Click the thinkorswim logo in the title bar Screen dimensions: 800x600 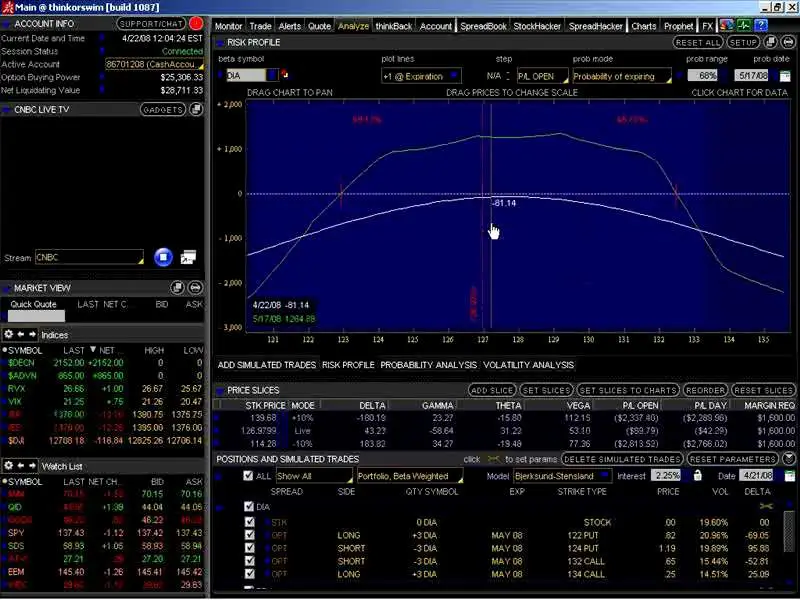[8, 7]
